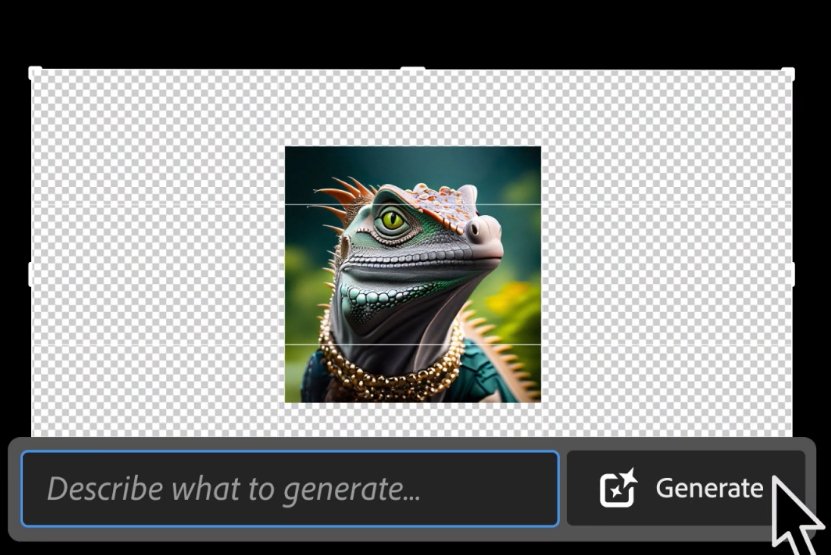Click the right-middle crop edge handle
Viewport: 831px width, 555px height.
coord(792,274)
